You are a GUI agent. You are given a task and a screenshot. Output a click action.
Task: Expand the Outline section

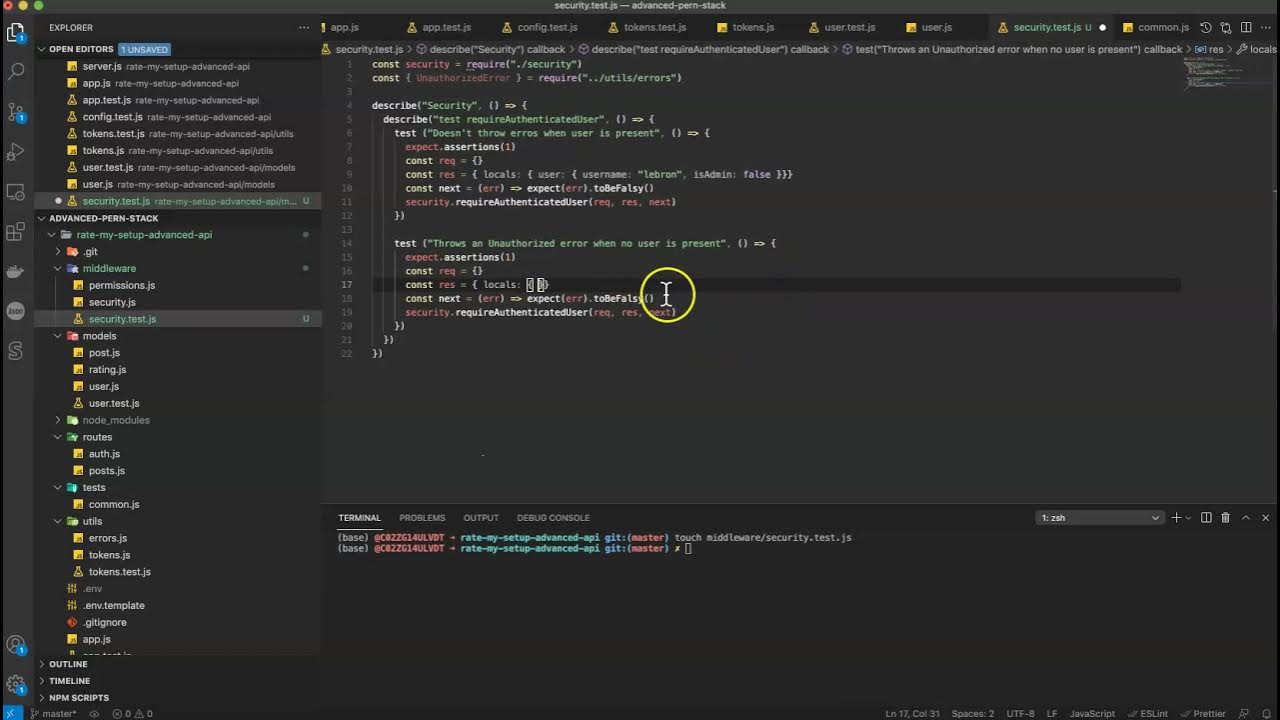tap(68, 664)
